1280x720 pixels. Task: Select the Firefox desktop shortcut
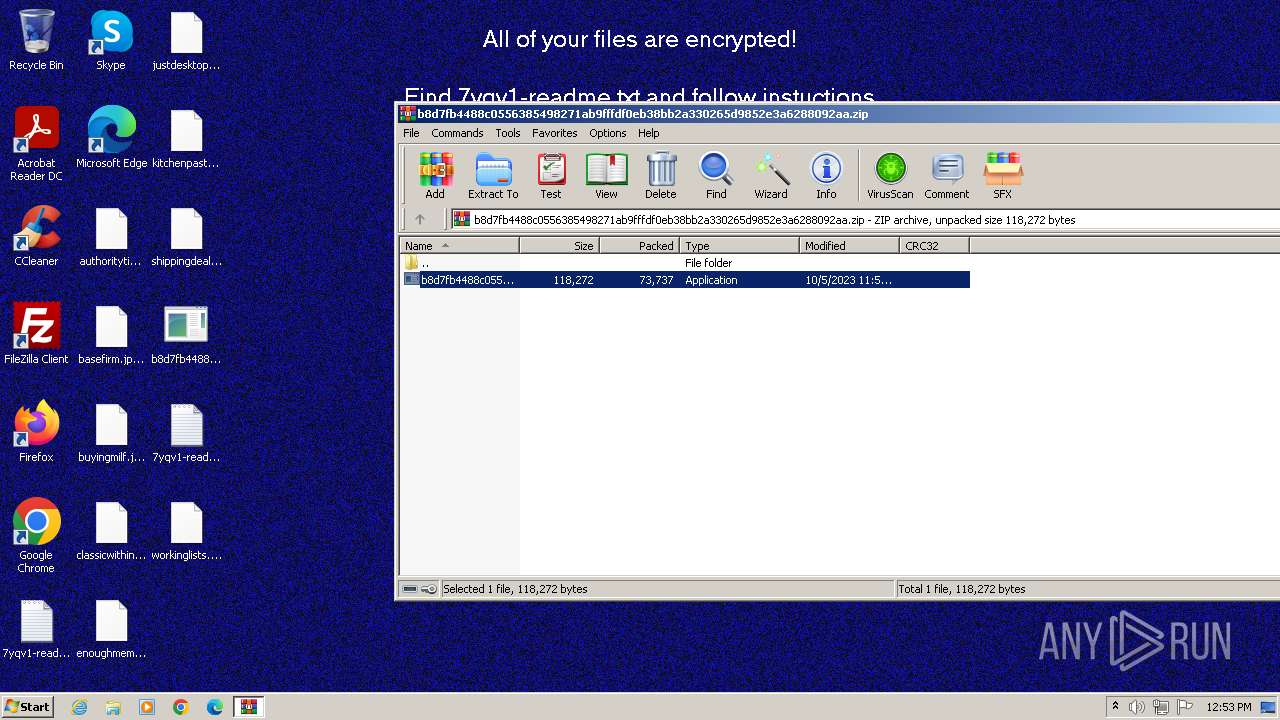(36, 432)
